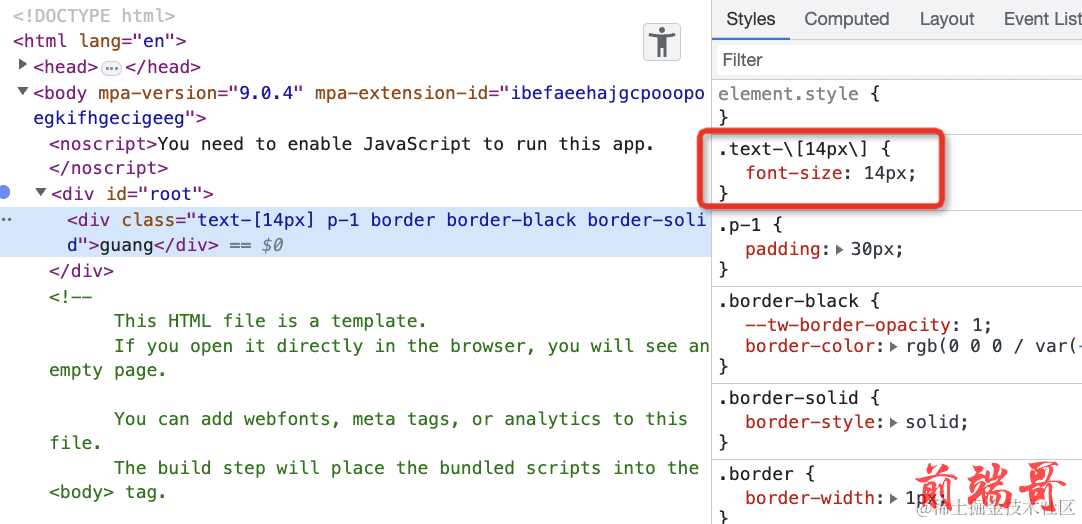Click the blue dot beside the root div
The image size is (1082, 524).
pyautogui.click(x=5, y=192)
